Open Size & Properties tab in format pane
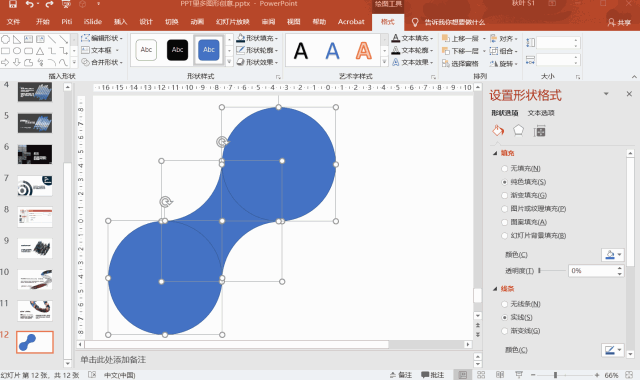This screenshot has width=640, height=380. [539, 131]
